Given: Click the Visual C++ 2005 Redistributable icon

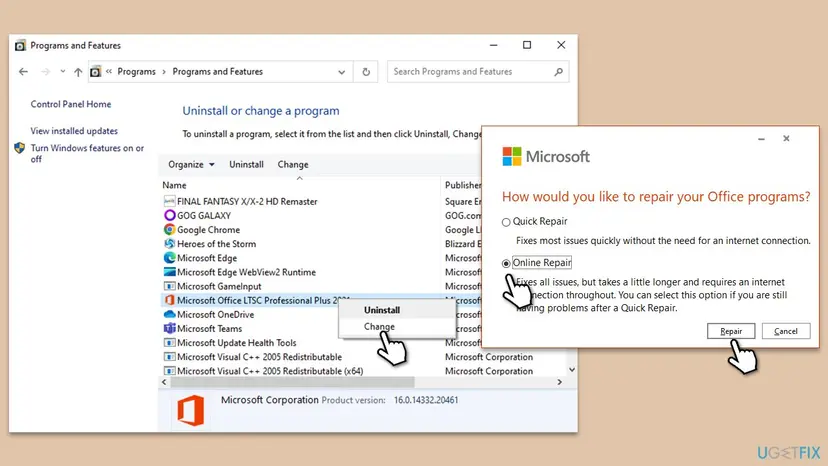Looking at the screenshot, I should coord(169,357).
